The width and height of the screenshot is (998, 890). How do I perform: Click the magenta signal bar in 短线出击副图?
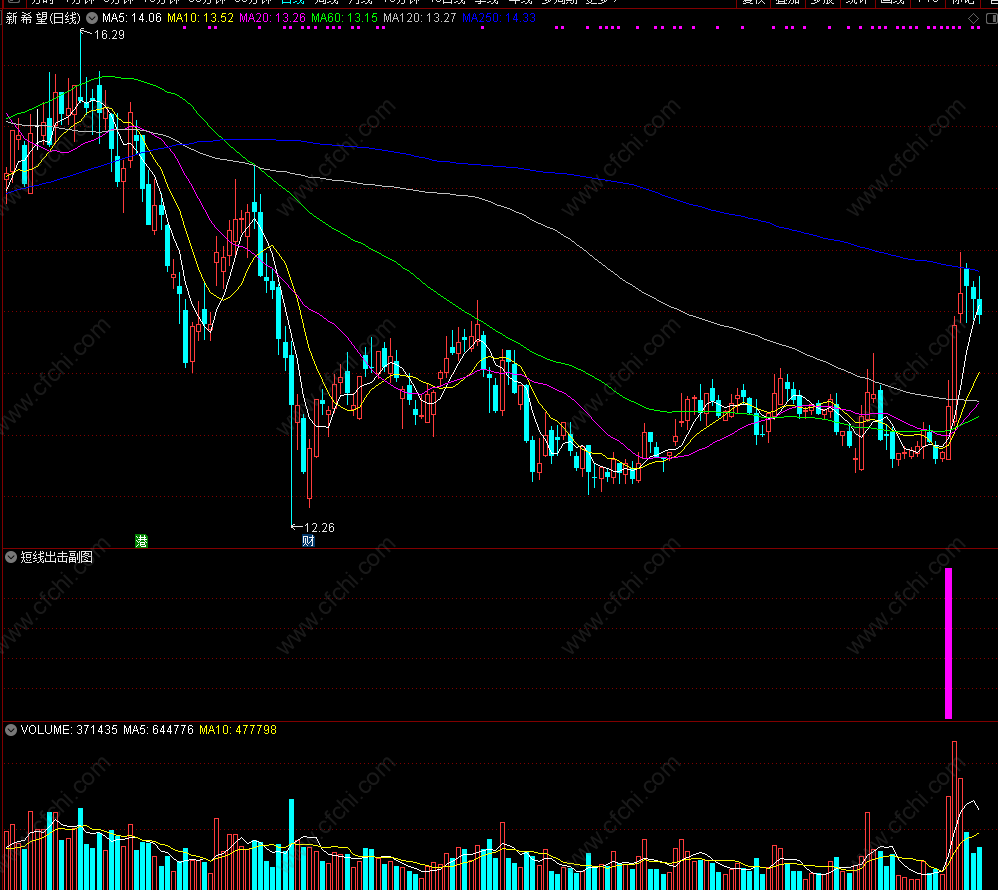[948, 644]
